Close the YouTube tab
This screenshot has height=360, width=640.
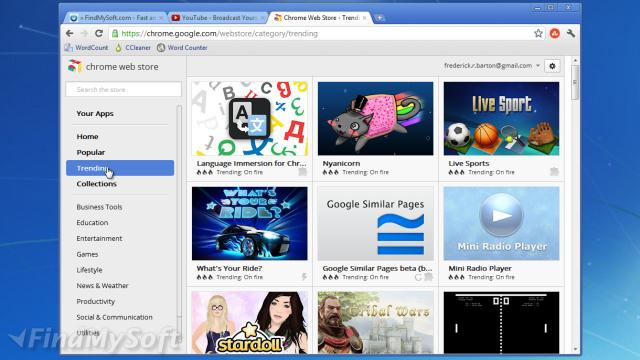coord(262,18)
